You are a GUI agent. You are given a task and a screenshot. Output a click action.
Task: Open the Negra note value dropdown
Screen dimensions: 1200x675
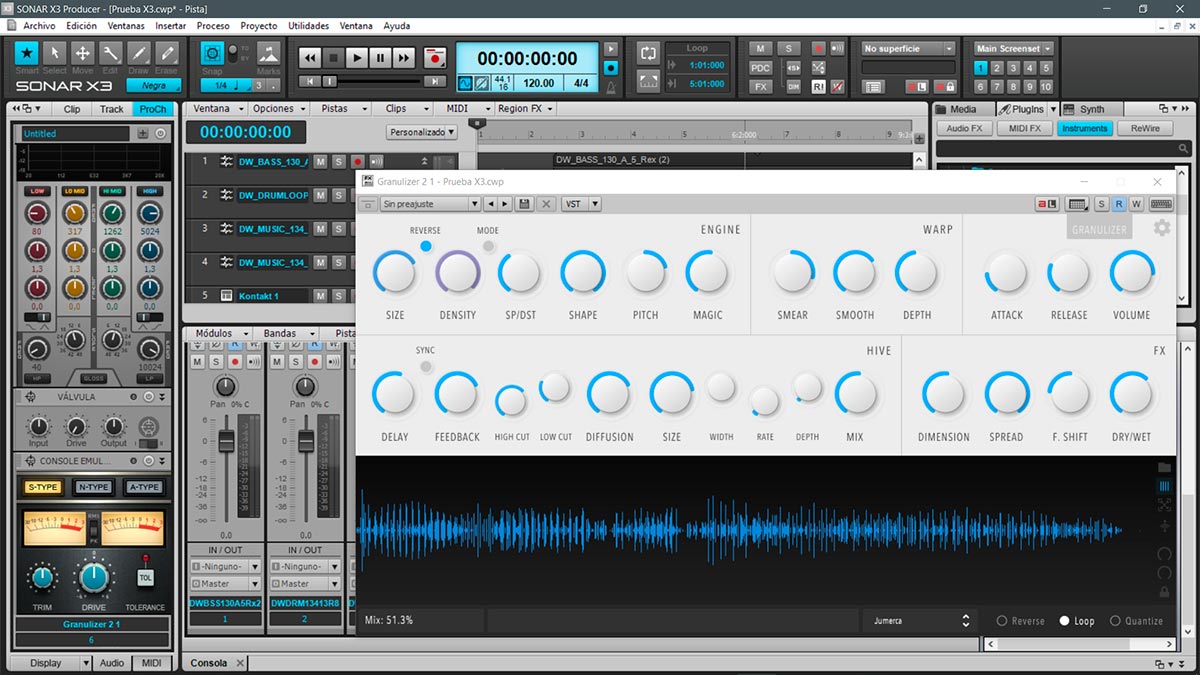click(153, 86)
